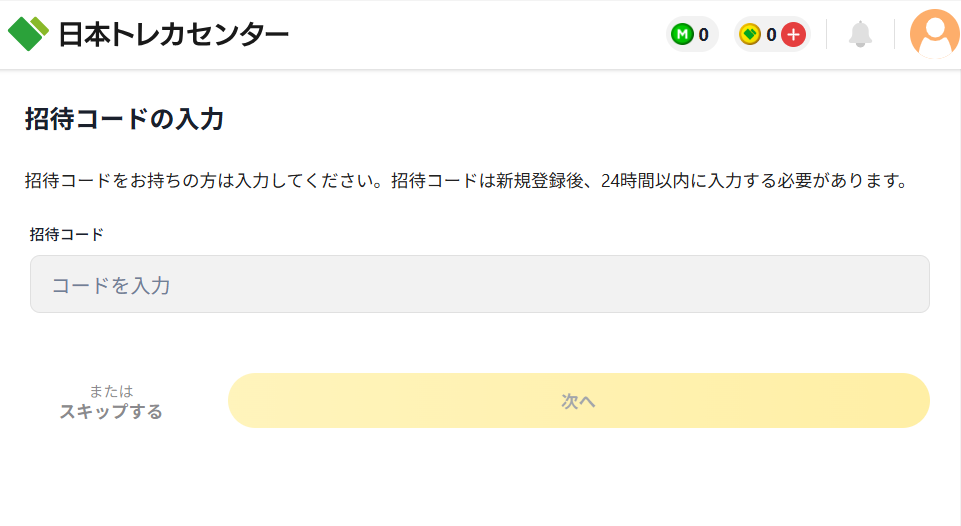Viewport: 961px width, 526px height.
Task: Click the green M coin icon
Action: (x=682, y=35)
